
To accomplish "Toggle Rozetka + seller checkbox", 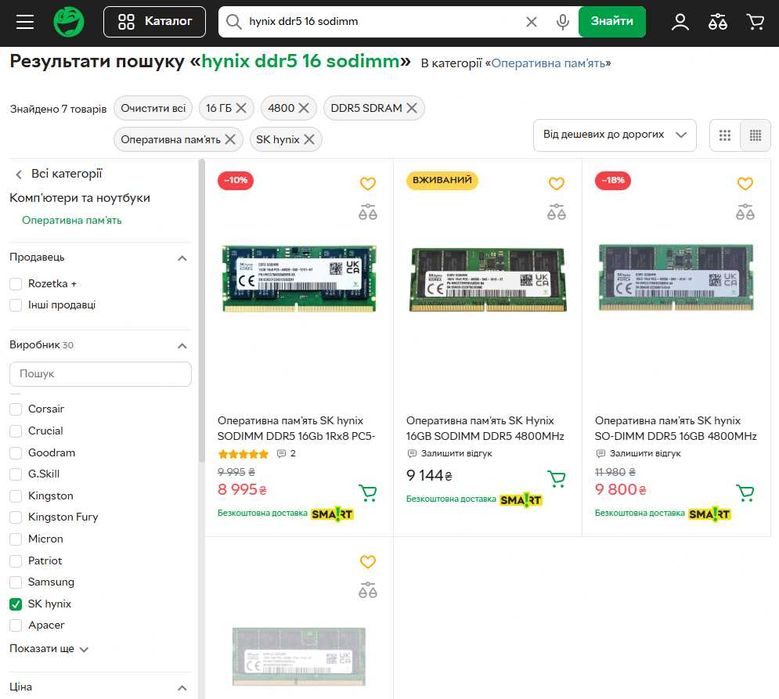I will [16, 284].
